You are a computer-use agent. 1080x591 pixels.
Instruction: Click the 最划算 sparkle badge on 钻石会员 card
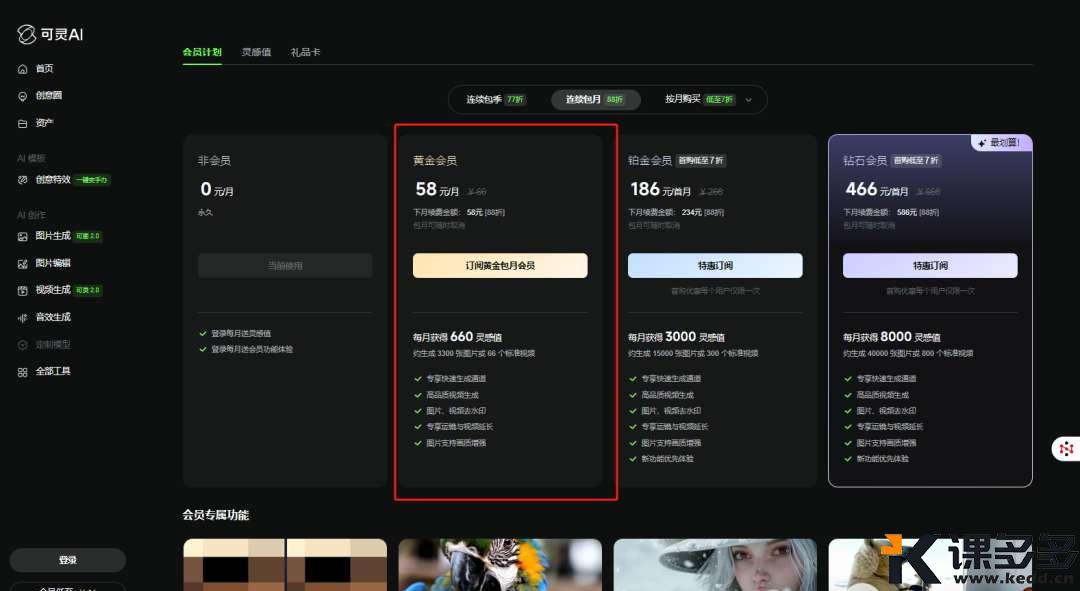[999, 143]
